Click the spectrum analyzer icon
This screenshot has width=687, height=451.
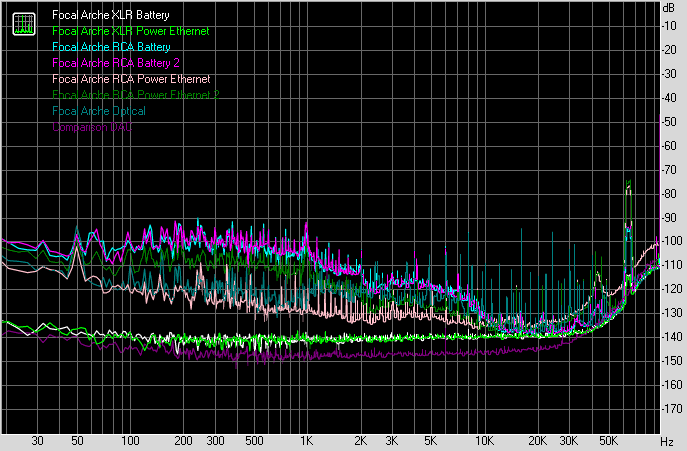[x=24, y=24]
